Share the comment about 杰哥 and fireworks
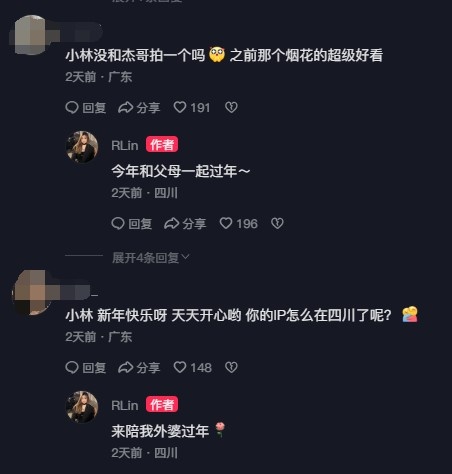This screenshot has width=452, height=474. point(139,107)
